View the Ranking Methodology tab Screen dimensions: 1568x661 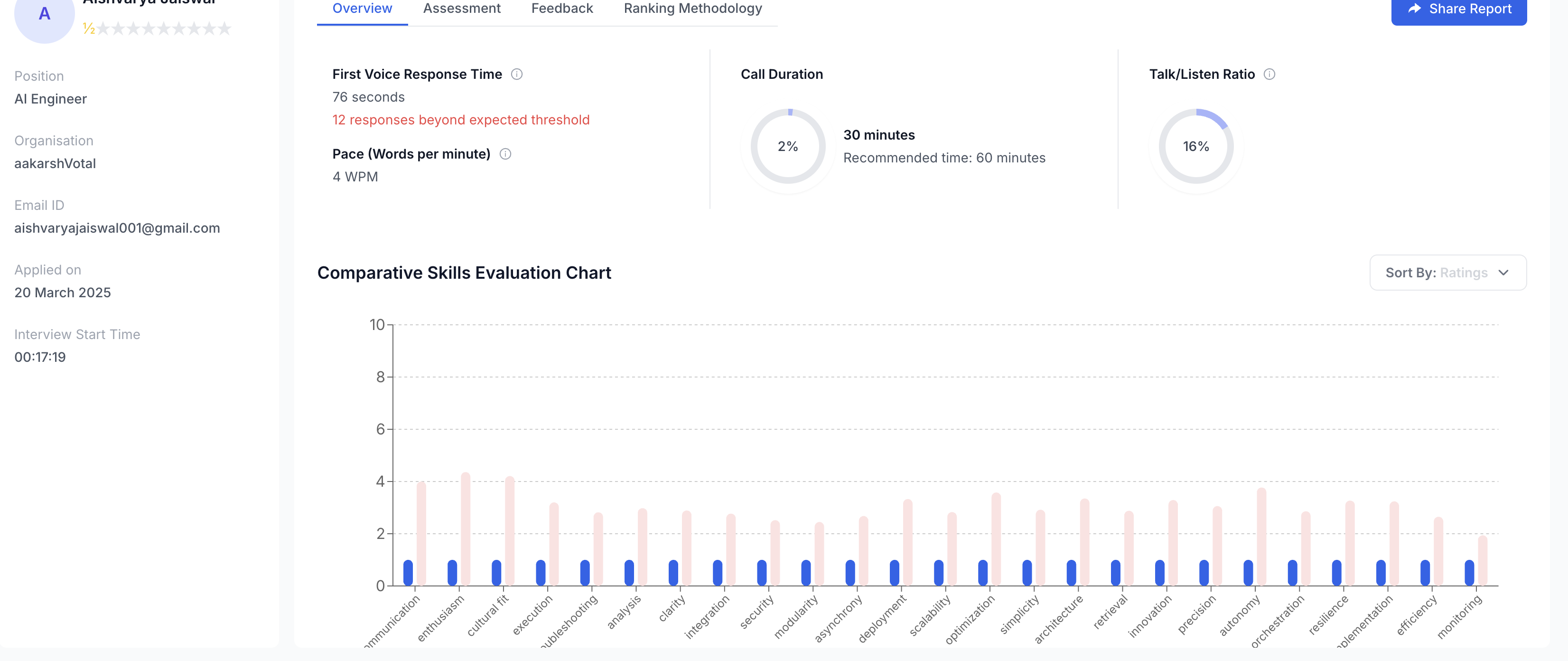pyautogui.click(x=693, y=9)
